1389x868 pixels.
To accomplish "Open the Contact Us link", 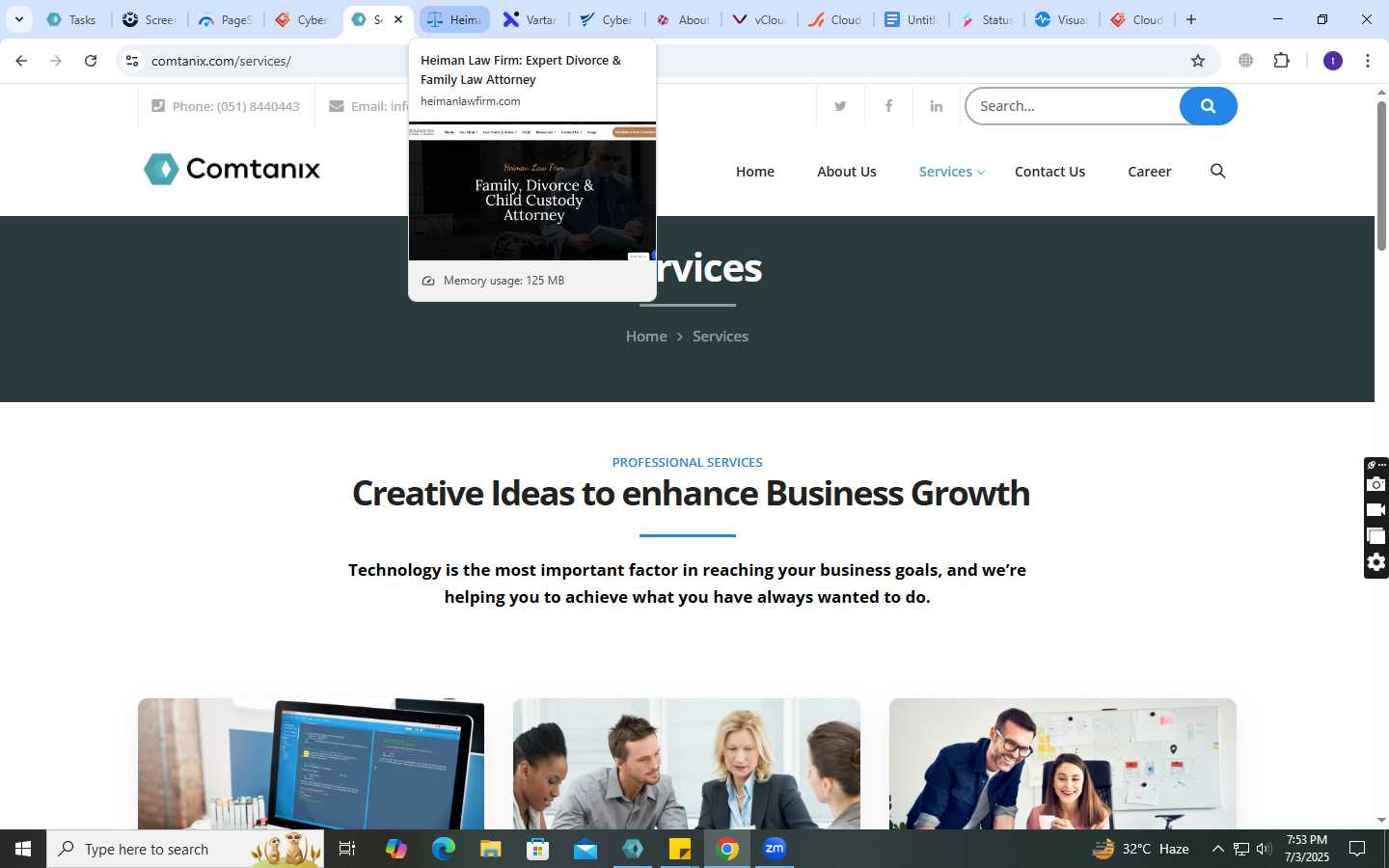I will (x=1049, y=172).
